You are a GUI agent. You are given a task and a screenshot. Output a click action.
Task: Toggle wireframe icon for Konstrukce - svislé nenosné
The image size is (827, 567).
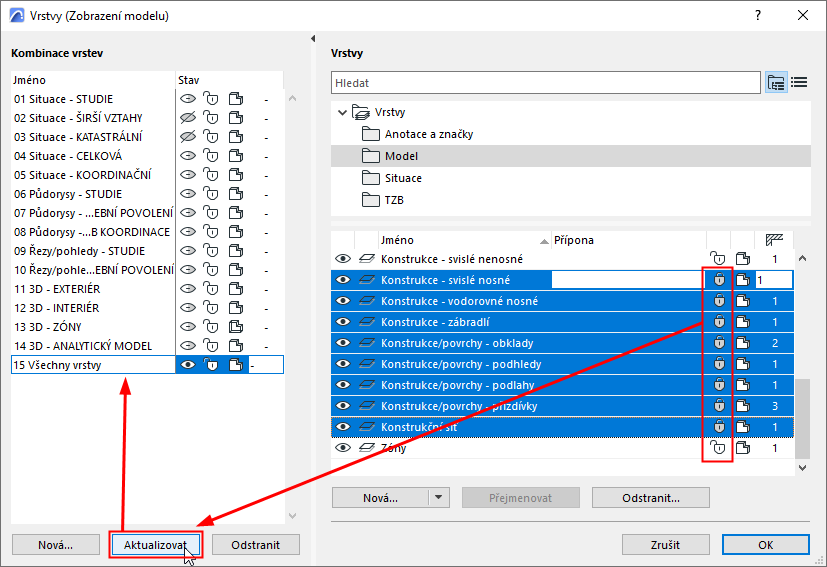[743, 258]
